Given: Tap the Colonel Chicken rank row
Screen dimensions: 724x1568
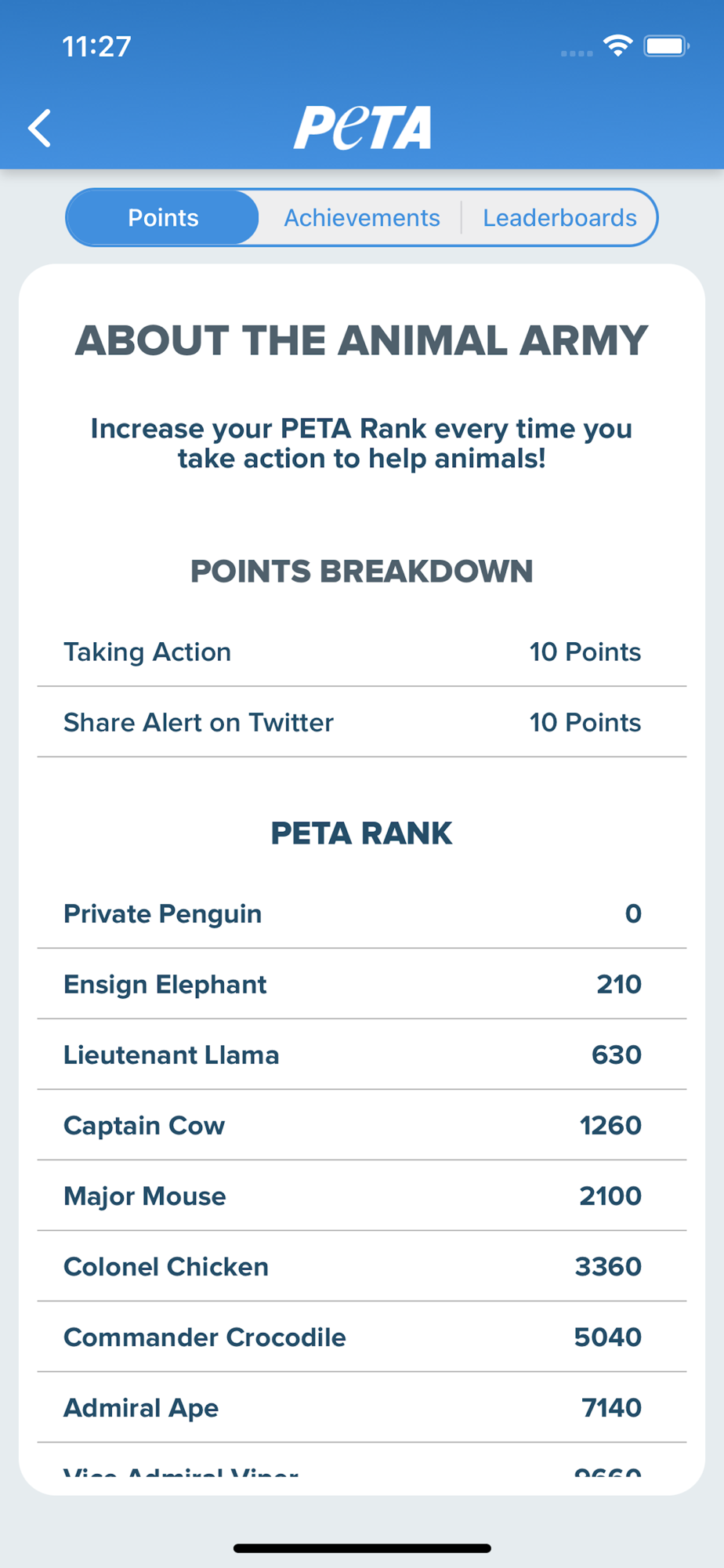Looking at the screenshot, I should coord(361,1267).
